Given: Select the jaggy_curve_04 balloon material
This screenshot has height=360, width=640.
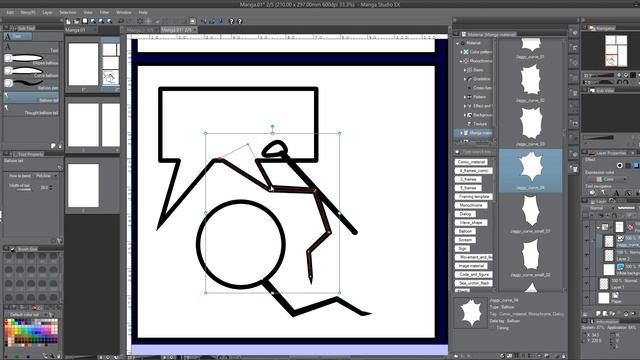Looking at the screenshot, I should tap(531, 170).
